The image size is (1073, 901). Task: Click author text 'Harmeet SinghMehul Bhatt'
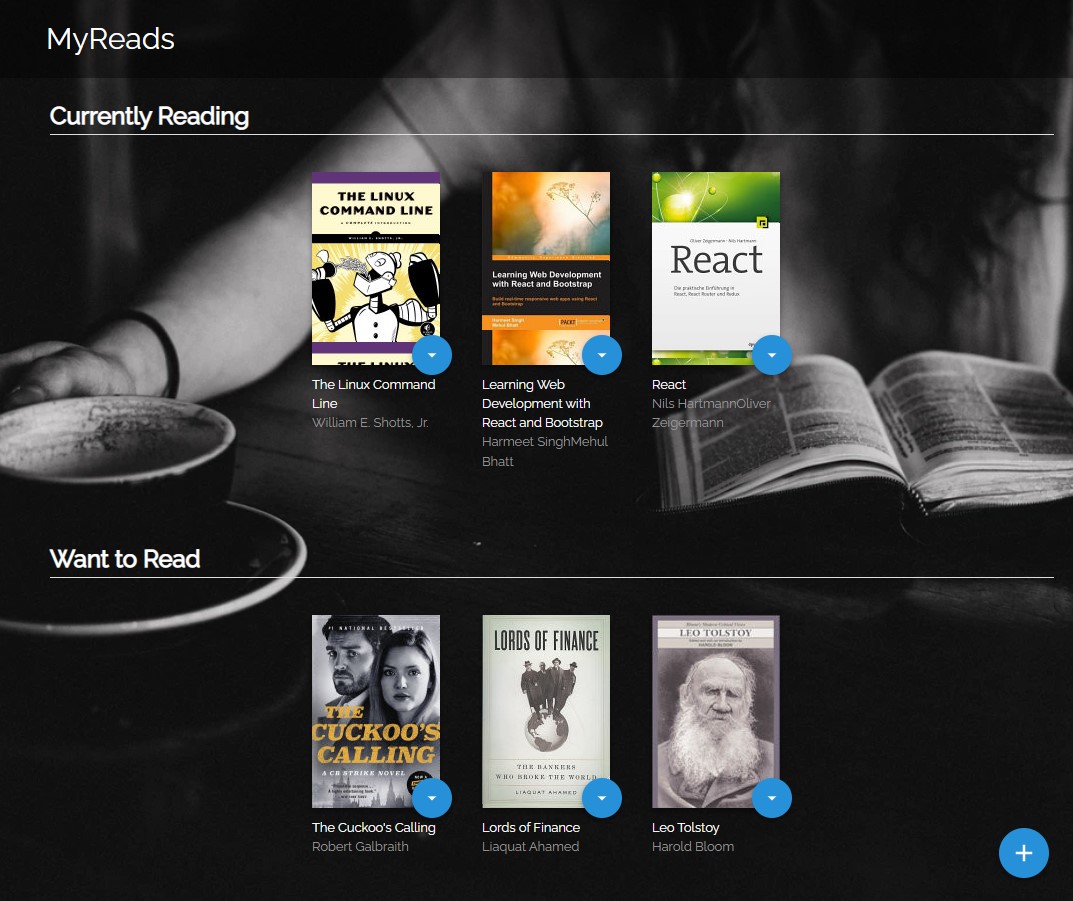[x=545, y=452]
